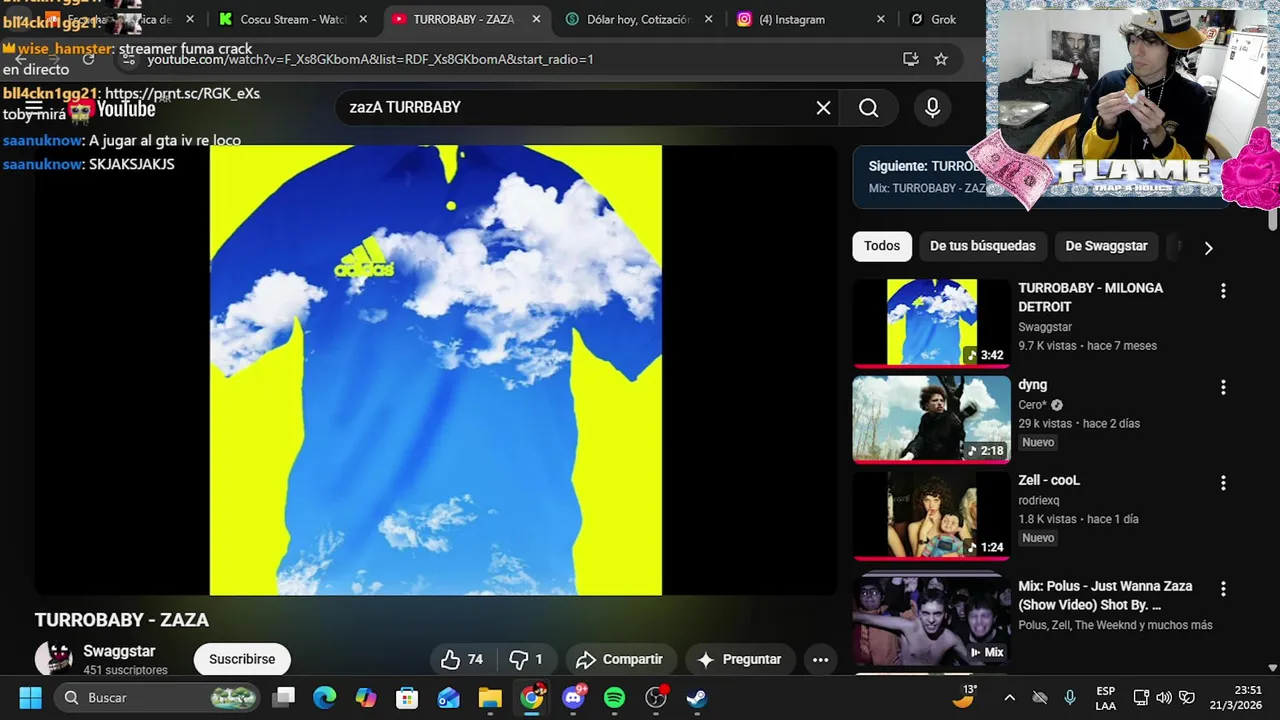Open weather widget showing 13°
The width and height of the screenshot is (1280, 720).
(965, 696)
